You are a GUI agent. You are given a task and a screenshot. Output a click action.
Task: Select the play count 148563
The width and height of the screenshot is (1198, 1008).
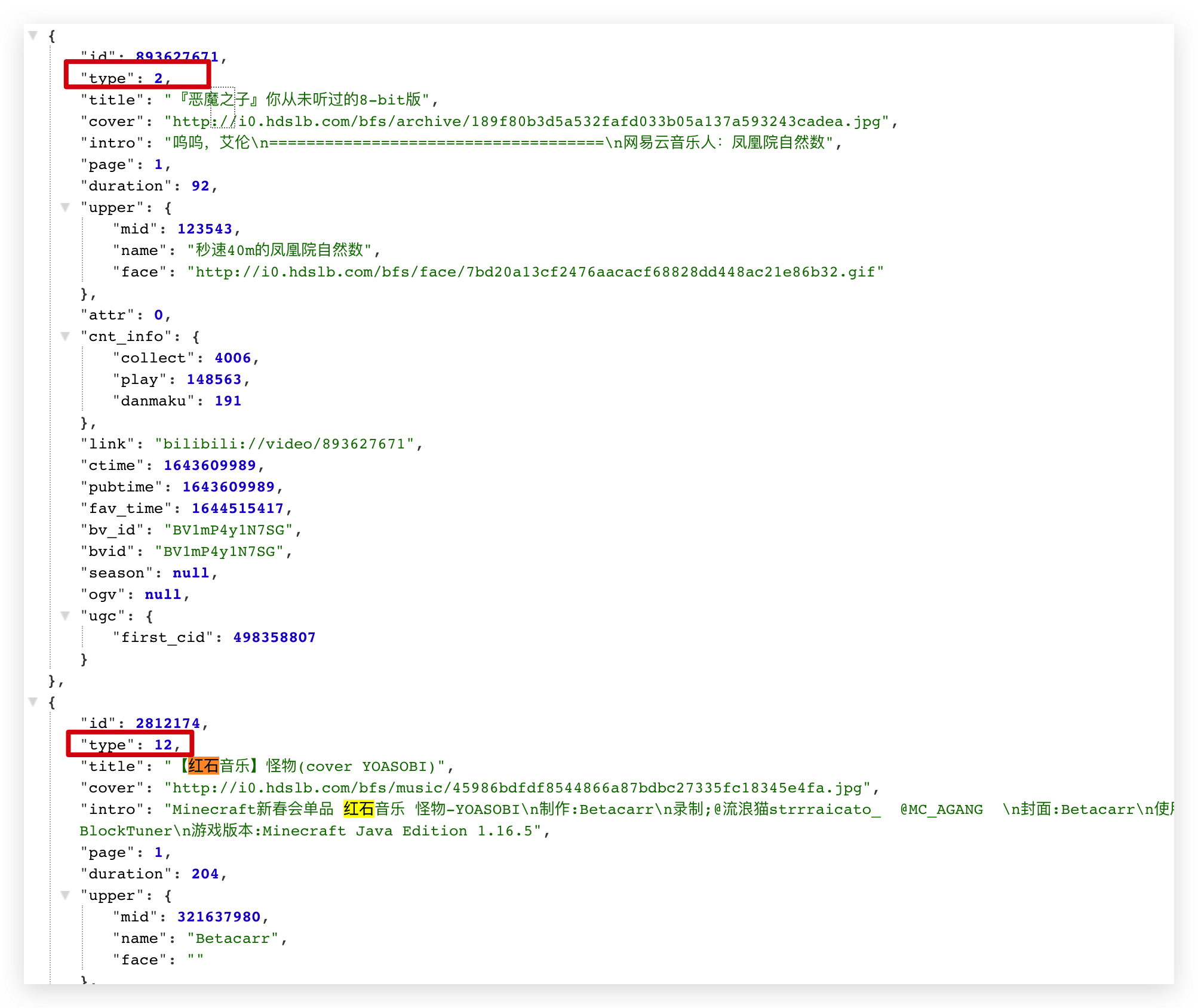(214, 379)
